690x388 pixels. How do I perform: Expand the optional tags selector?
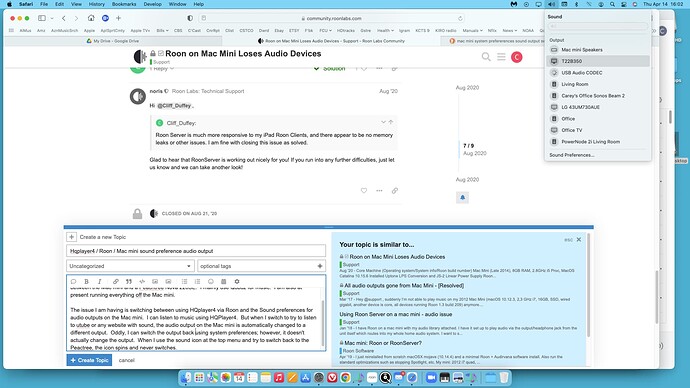click(261, 266)
